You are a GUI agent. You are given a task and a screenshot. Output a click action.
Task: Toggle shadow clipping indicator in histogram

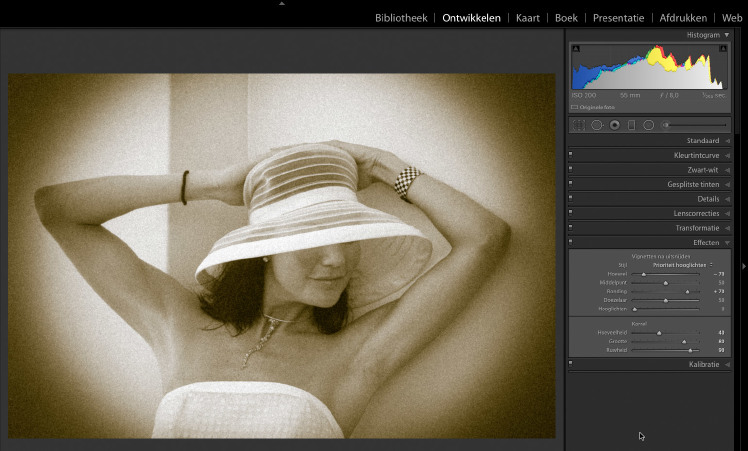tap(576, 48)
